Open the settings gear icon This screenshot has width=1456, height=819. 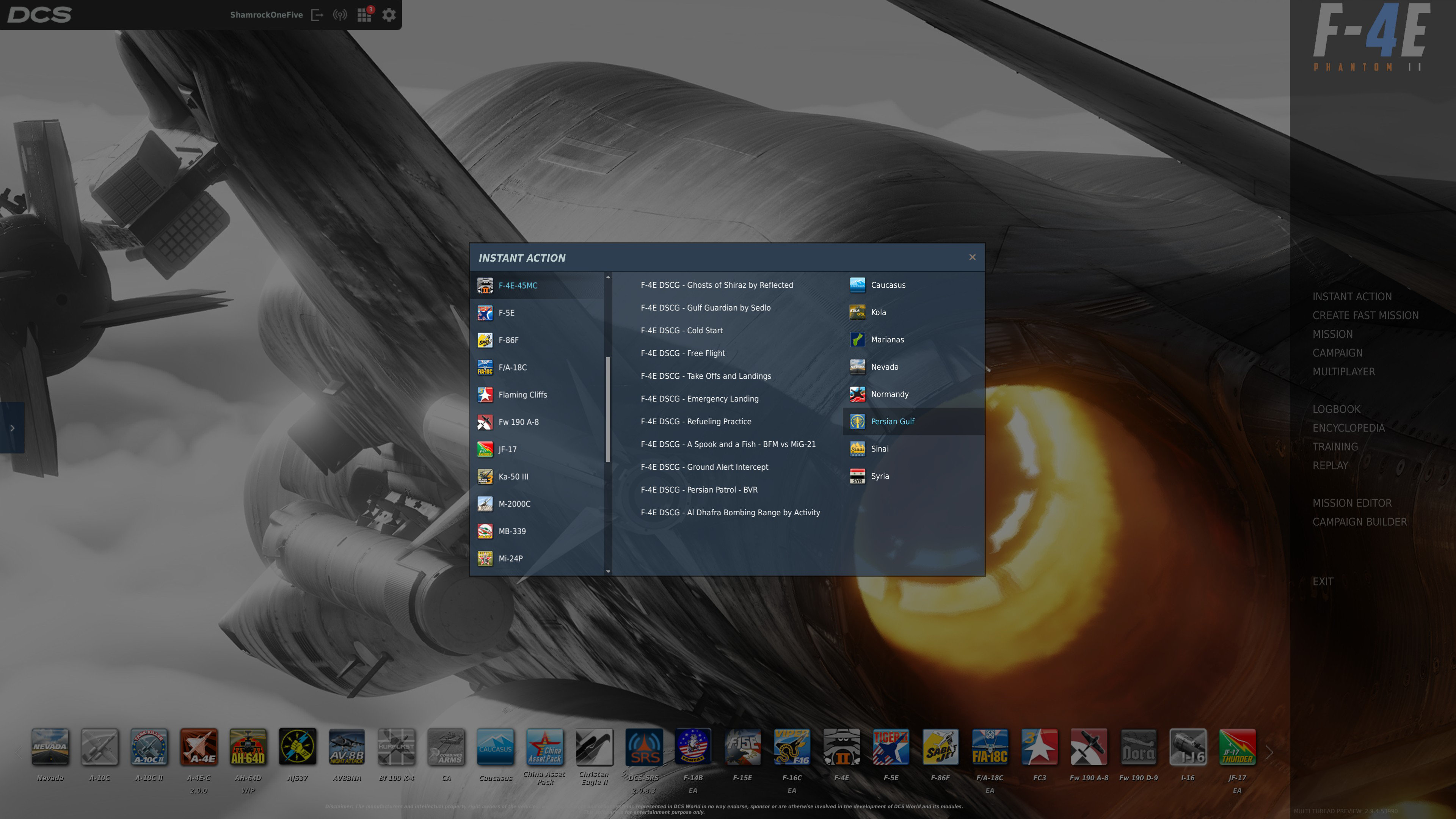point(389,15)
